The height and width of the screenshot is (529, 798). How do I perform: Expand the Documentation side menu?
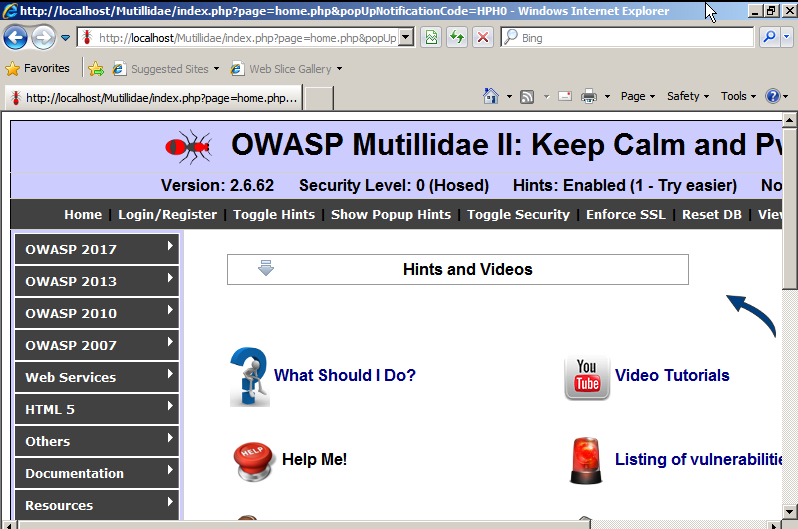97,474
